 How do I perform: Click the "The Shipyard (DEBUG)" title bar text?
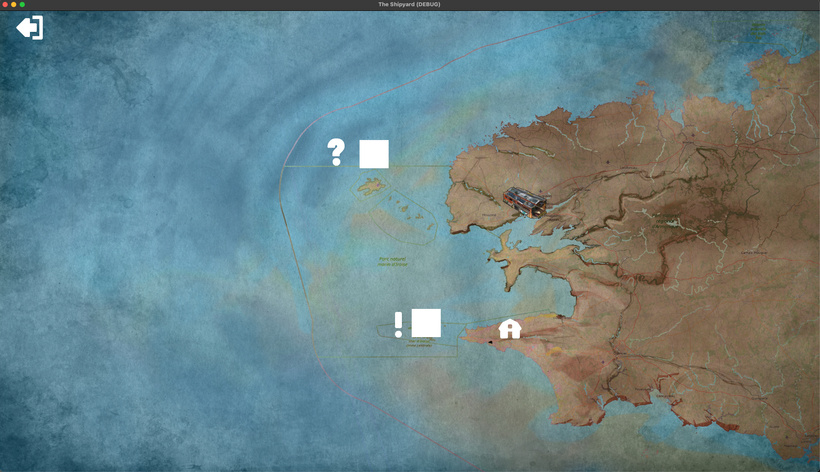409,5
